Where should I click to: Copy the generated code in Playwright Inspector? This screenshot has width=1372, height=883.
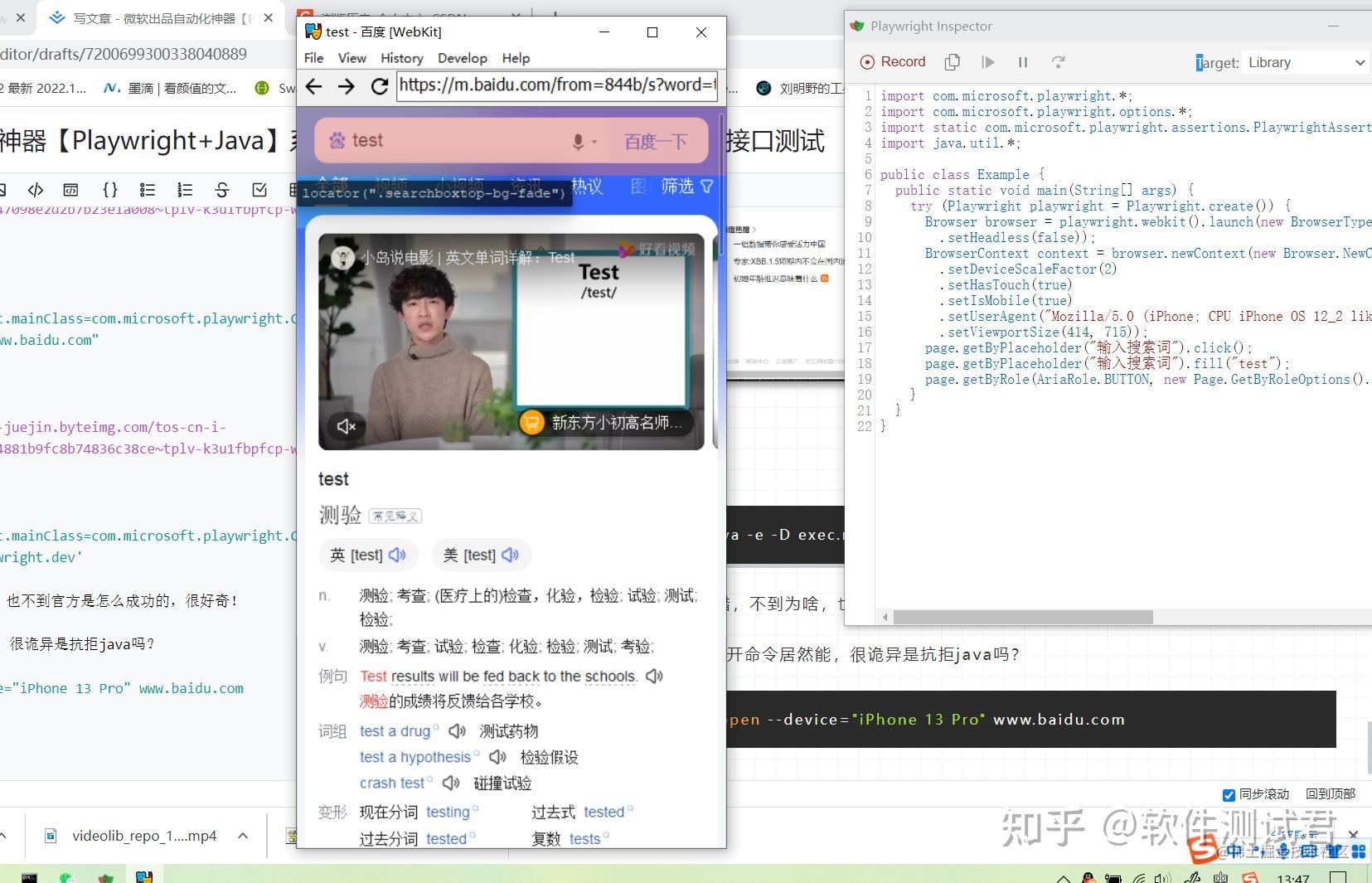click(951, 61)
